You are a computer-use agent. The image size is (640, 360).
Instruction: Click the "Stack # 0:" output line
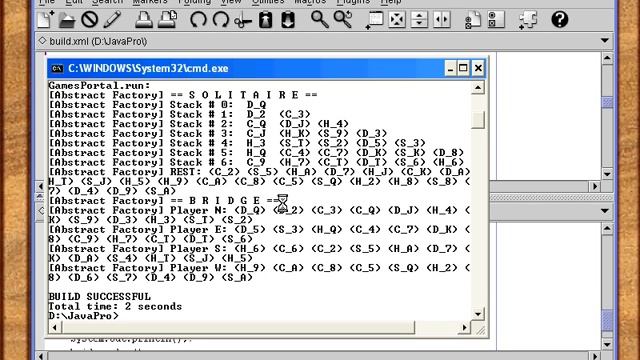[157, 105]
